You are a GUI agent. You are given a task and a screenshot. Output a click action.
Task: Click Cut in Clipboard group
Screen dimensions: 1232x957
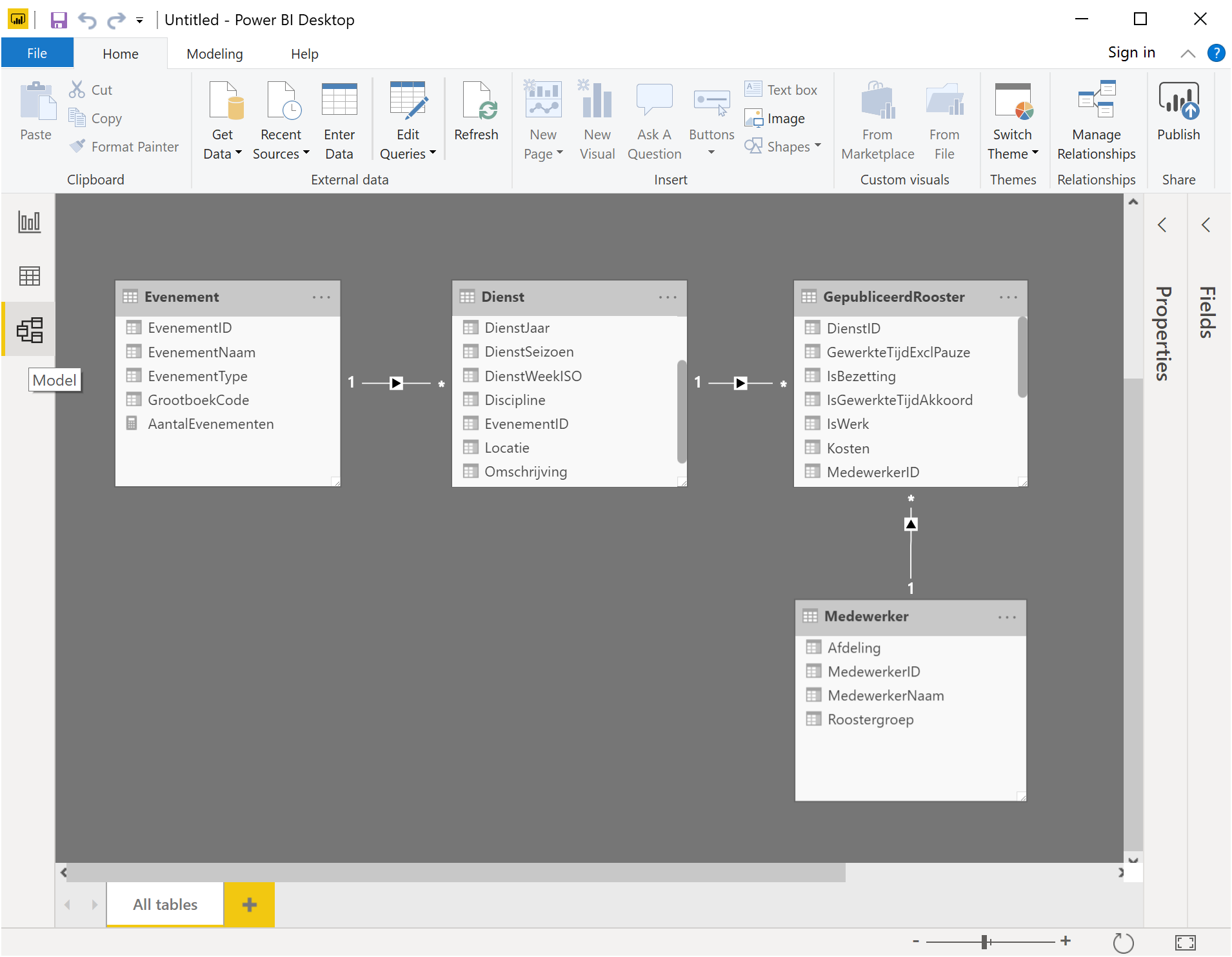pyautogui.click(x=91, y=90)
